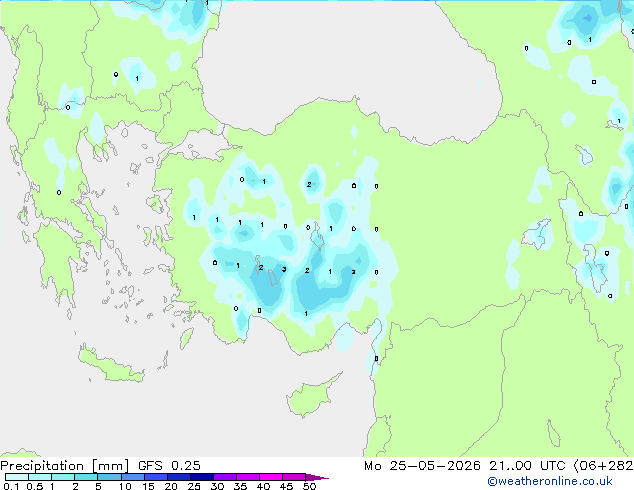
Task: Pick the 0.5–1 mm legend swatch
Action: point(40,477)
